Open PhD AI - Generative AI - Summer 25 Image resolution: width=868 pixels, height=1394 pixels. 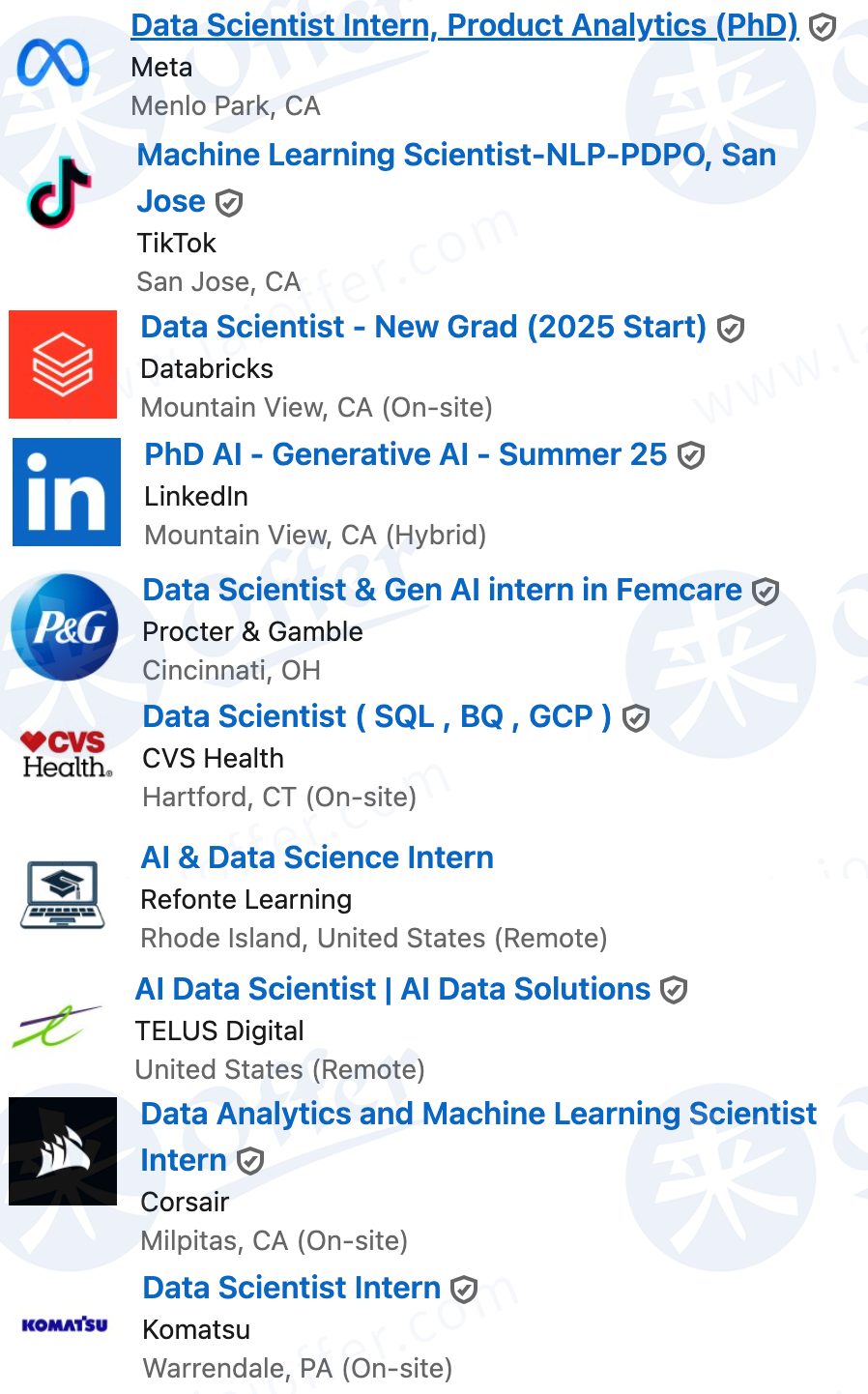coord(406,454)
